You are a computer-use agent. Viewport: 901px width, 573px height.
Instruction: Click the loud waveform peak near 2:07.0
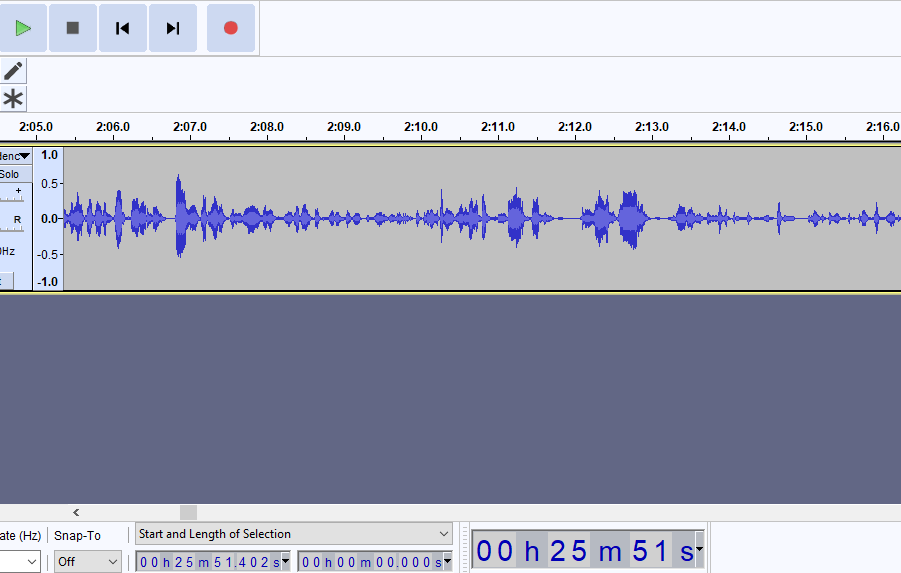(x=180, y=216)
